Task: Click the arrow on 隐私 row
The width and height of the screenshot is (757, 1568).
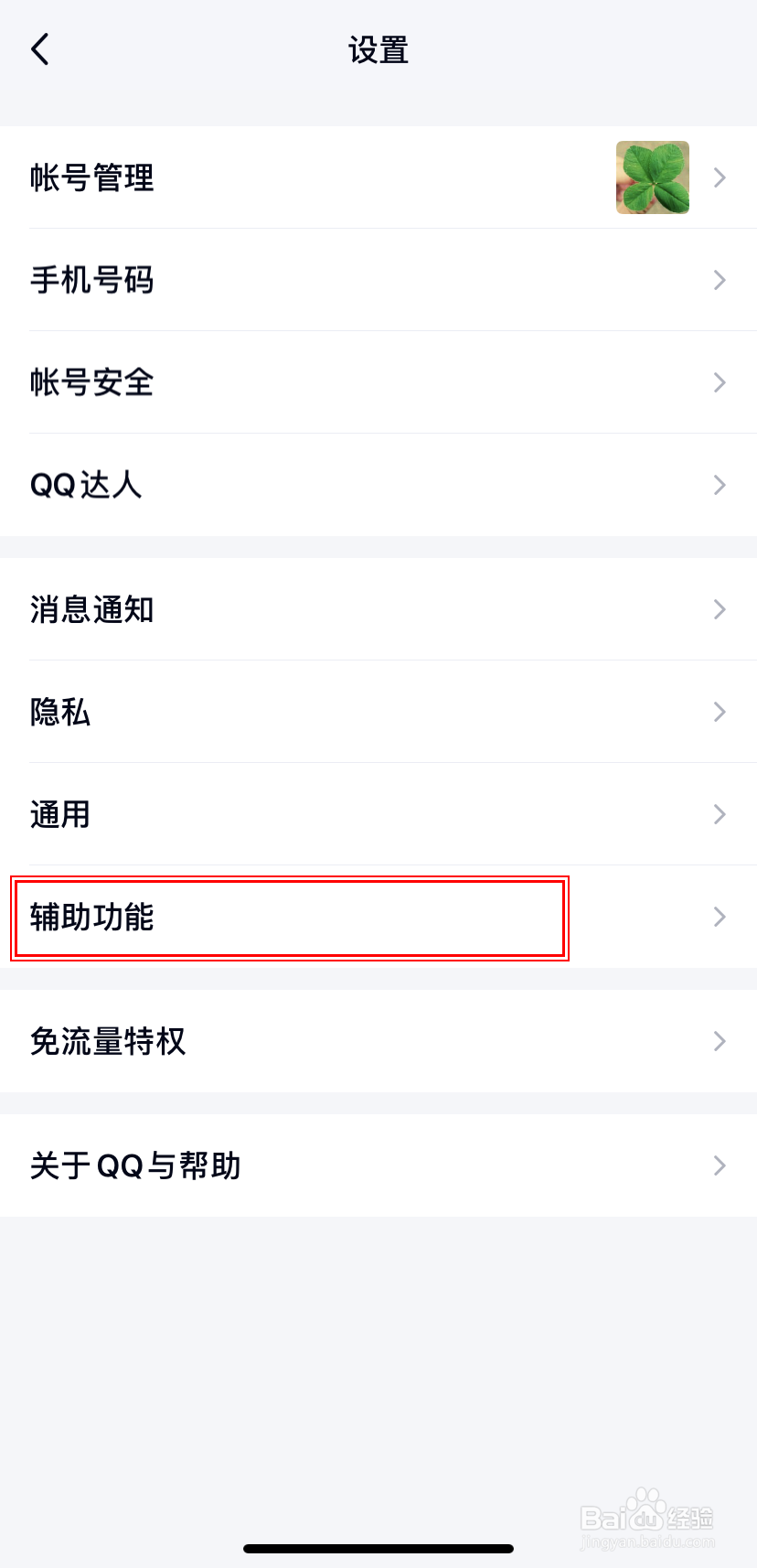Action: click(720, 712)
